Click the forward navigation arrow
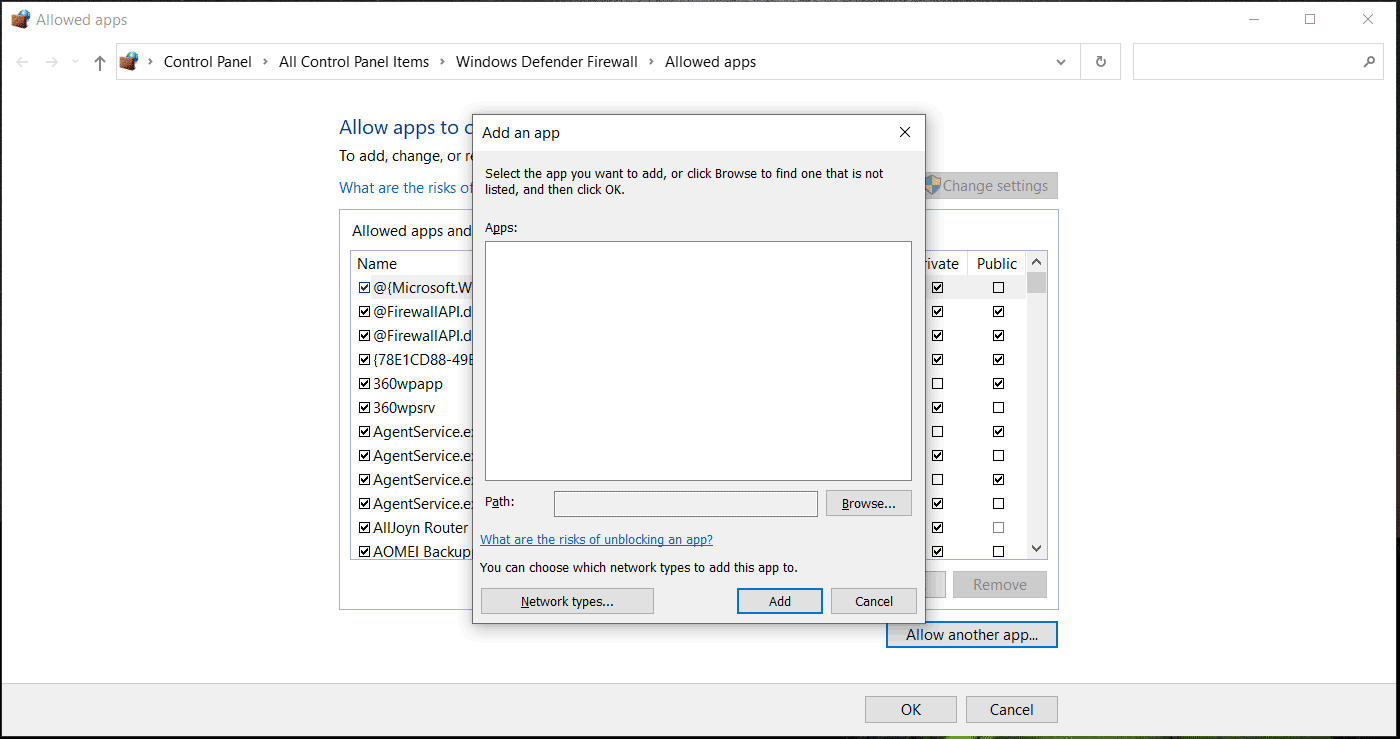The image size is (1400, 739). (51, 62)
